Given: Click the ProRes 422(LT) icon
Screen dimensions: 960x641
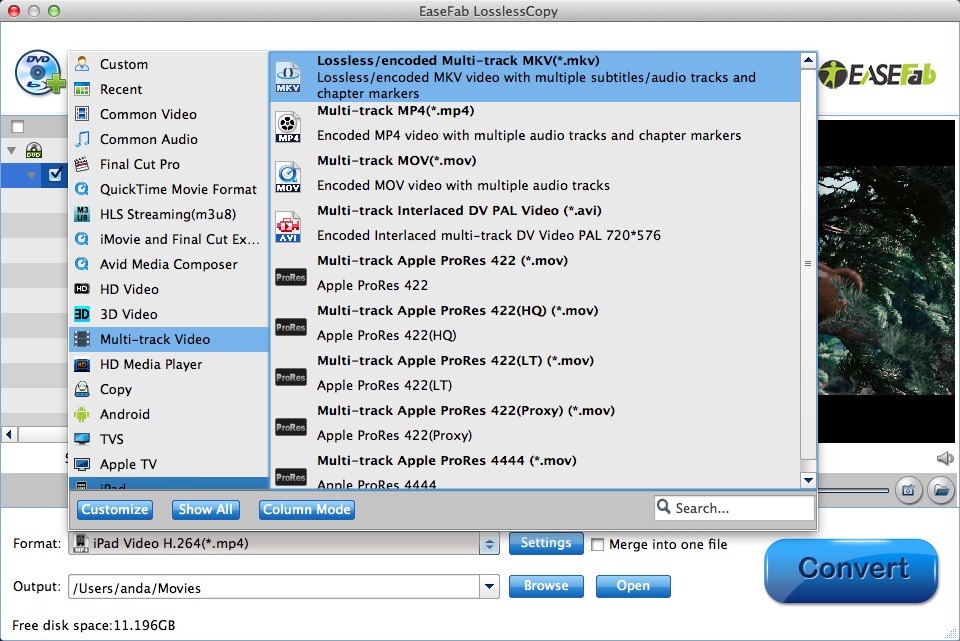Looking at the screenshot, I should pos(290,377).
